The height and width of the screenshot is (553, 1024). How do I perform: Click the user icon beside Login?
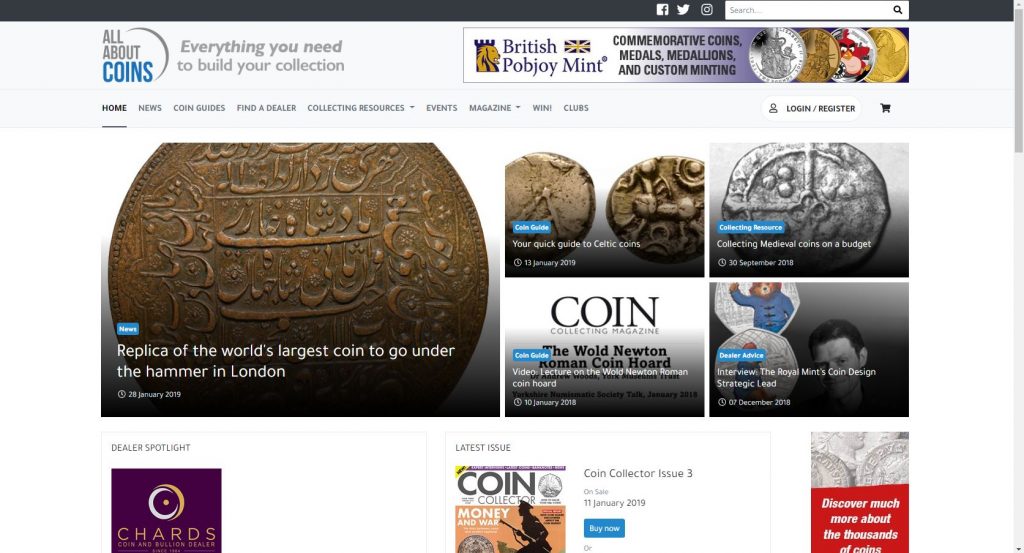coord(773,108)
